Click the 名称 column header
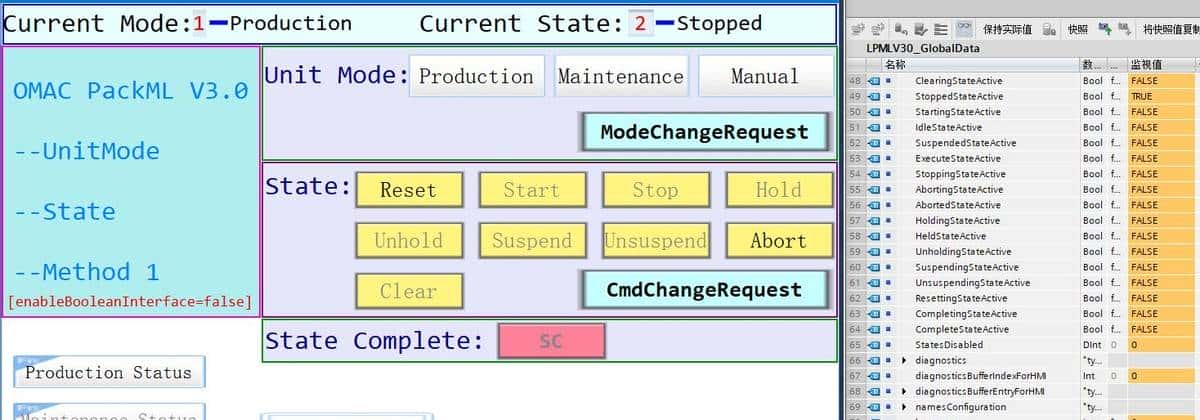Viewport: 1200px width, 420px height. 896,64
